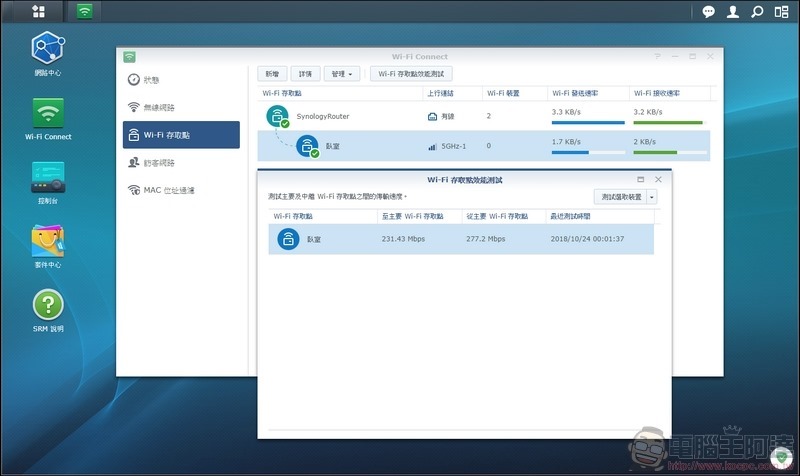Image resolution: width=800 pixels, height=476 pixels.
Task: Click the Wi-Fi Connect window title icon
Action: [129, 57]
